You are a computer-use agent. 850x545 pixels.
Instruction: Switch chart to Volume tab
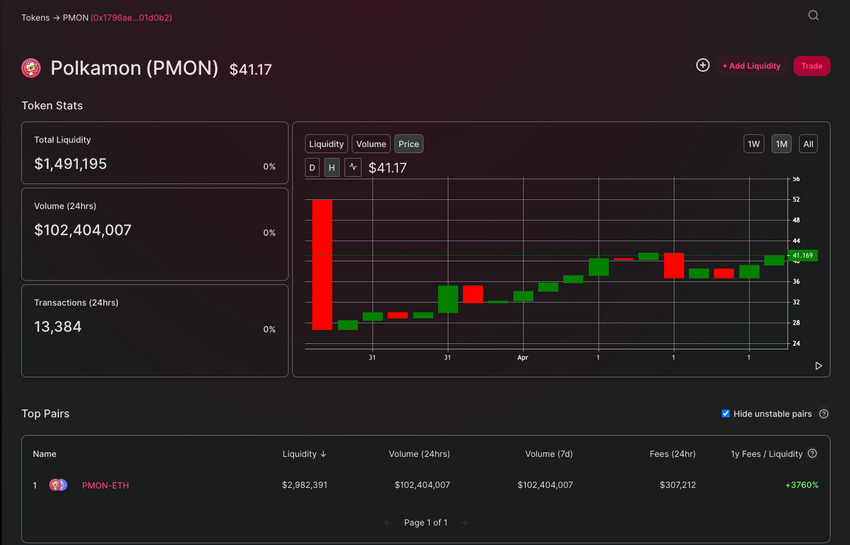pos(371,144)
